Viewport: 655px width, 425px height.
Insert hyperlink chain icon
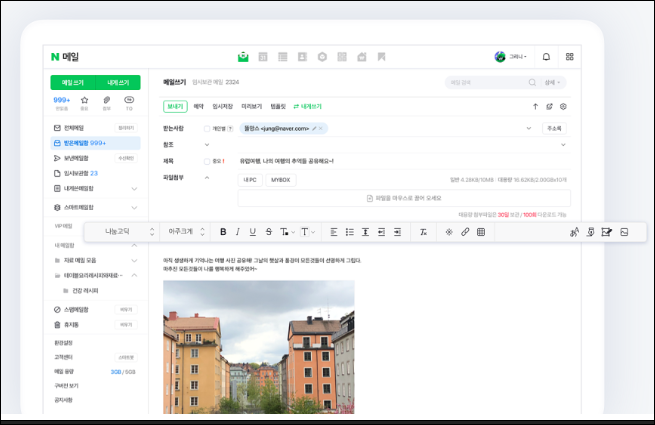[465, 232]
